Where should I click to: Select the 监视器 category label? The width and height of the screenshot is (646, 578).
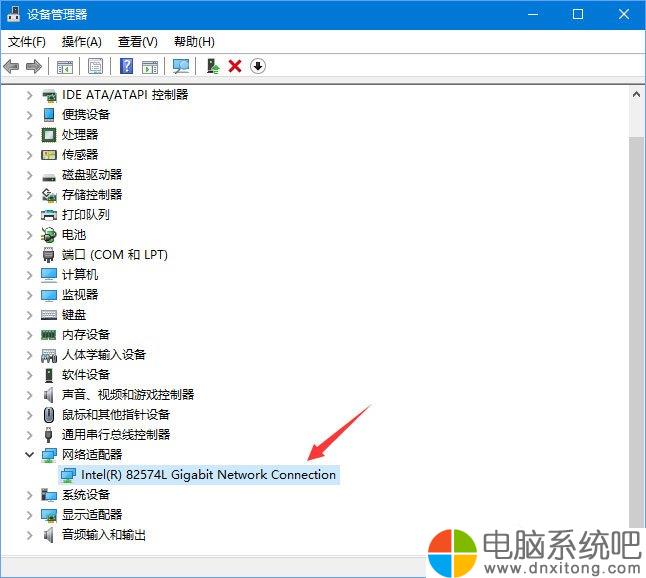pos(80,295)
